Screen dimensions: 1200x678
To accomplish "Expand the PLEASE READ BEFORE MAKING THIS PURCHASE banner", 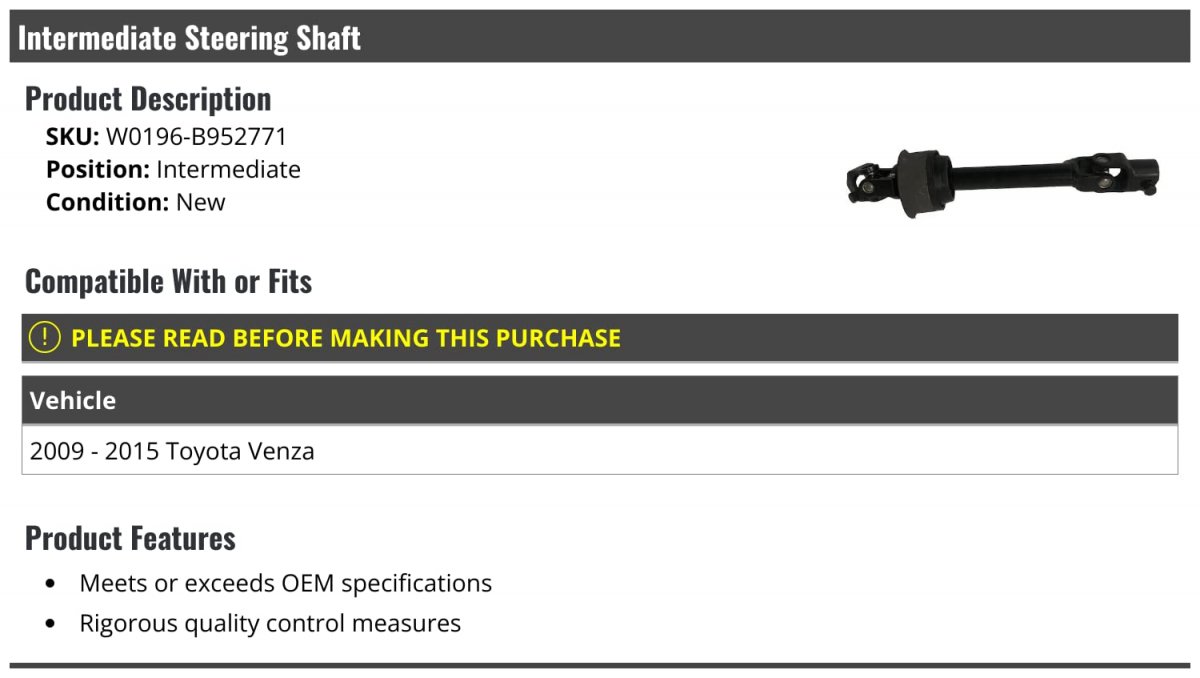I will click(x=600, y=338).
